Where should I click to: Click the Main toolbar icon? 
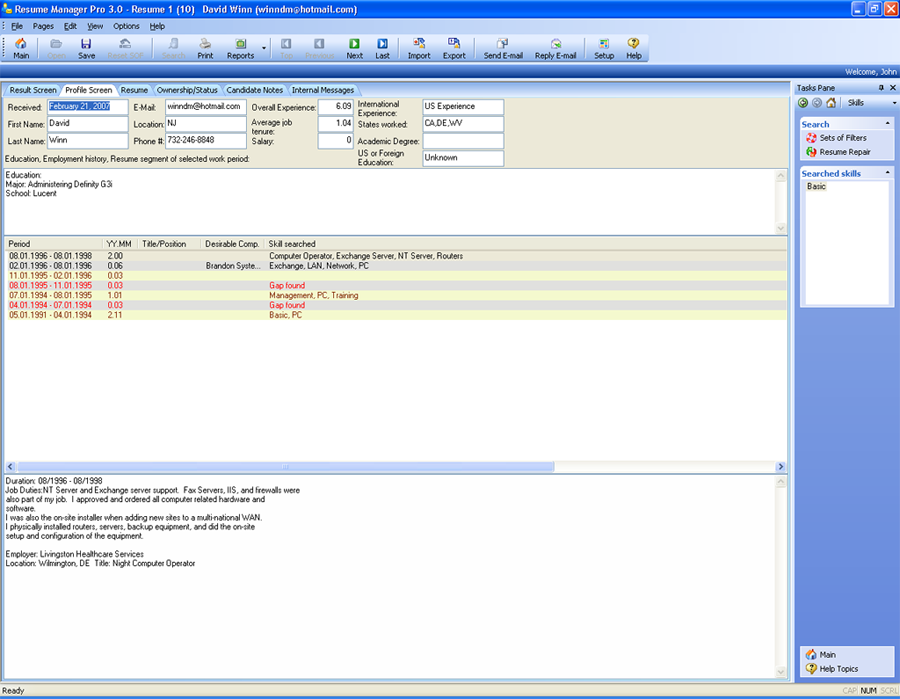tap(21, 48)
